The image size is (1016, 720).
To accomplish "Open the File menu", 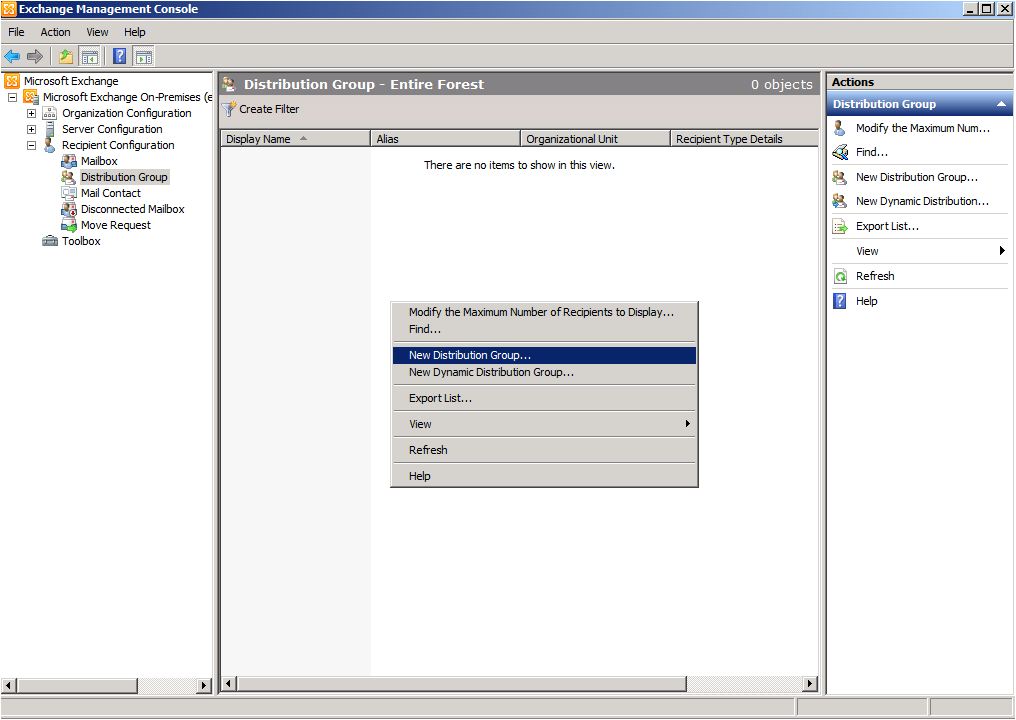I will click(16, 32).
